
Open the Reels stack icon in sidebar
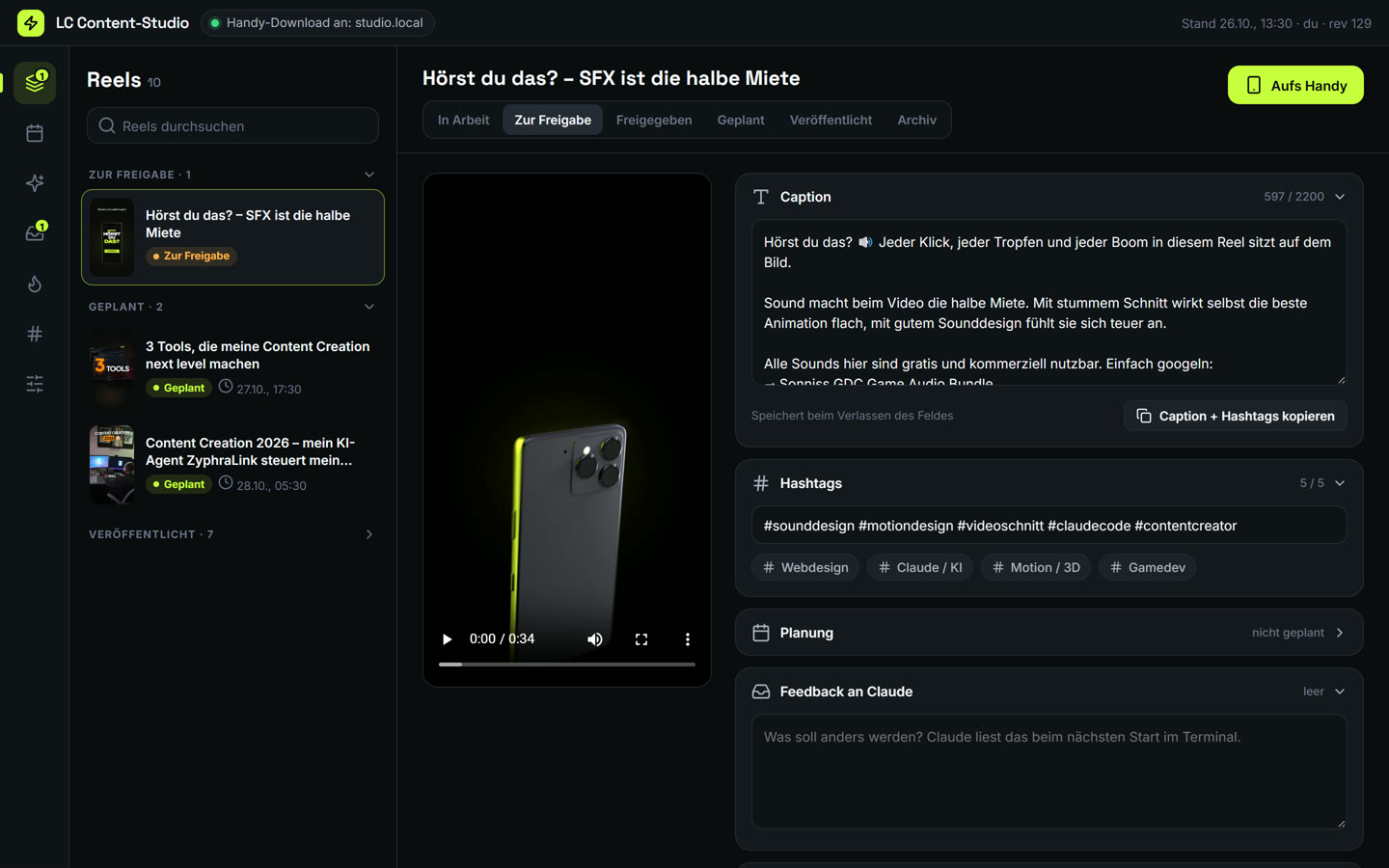[x=35, y=83]
